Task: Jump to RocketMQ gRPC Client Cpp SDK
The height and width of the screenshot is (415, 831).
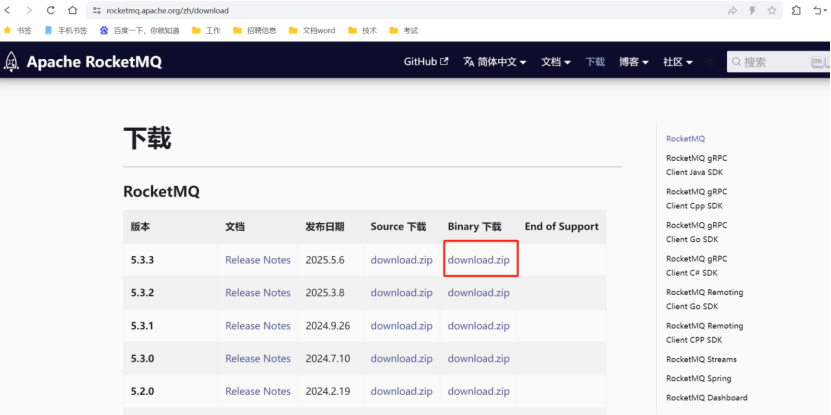Action: pos(696,199)
